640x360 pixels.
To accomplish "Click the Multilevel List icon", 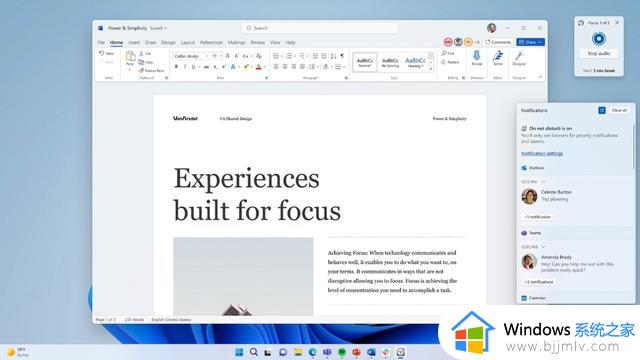I will (302, 56).
